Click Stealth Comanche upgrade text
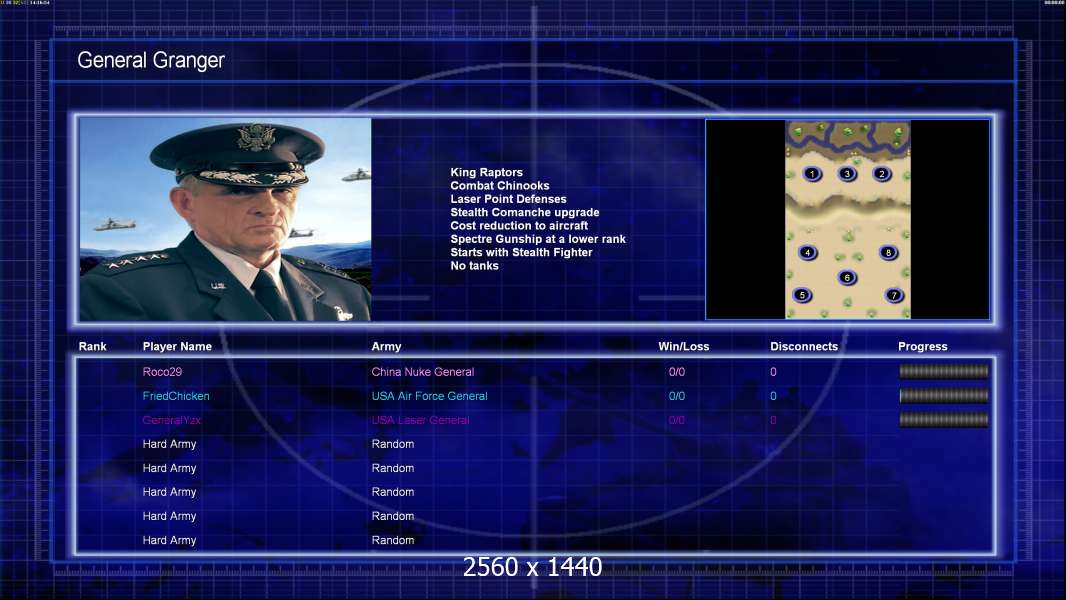Image resolution: width=1066 pixels, height=600 pixels. tap(525, 212)
